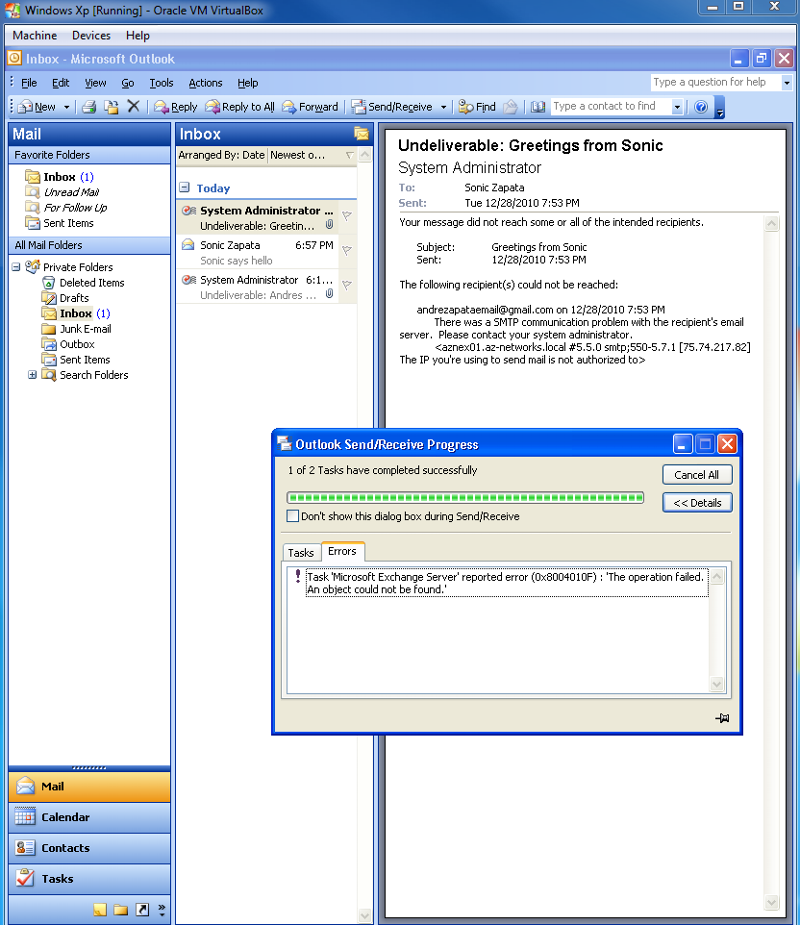Click the Send/Receive toolbar button
The image size is (800, 925).
pos(393,107)
